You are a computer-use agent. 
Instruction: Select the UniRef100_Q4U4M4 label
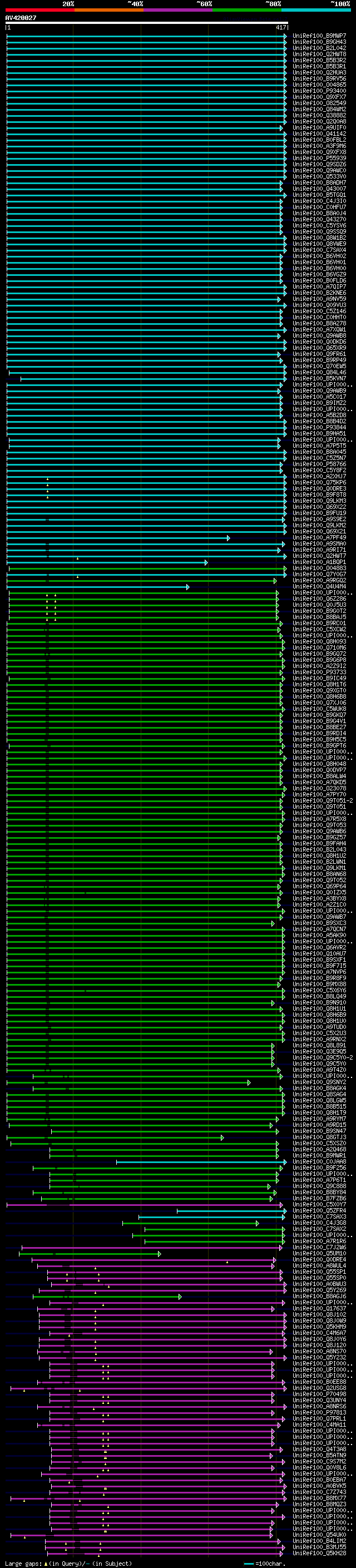point(319,587)
